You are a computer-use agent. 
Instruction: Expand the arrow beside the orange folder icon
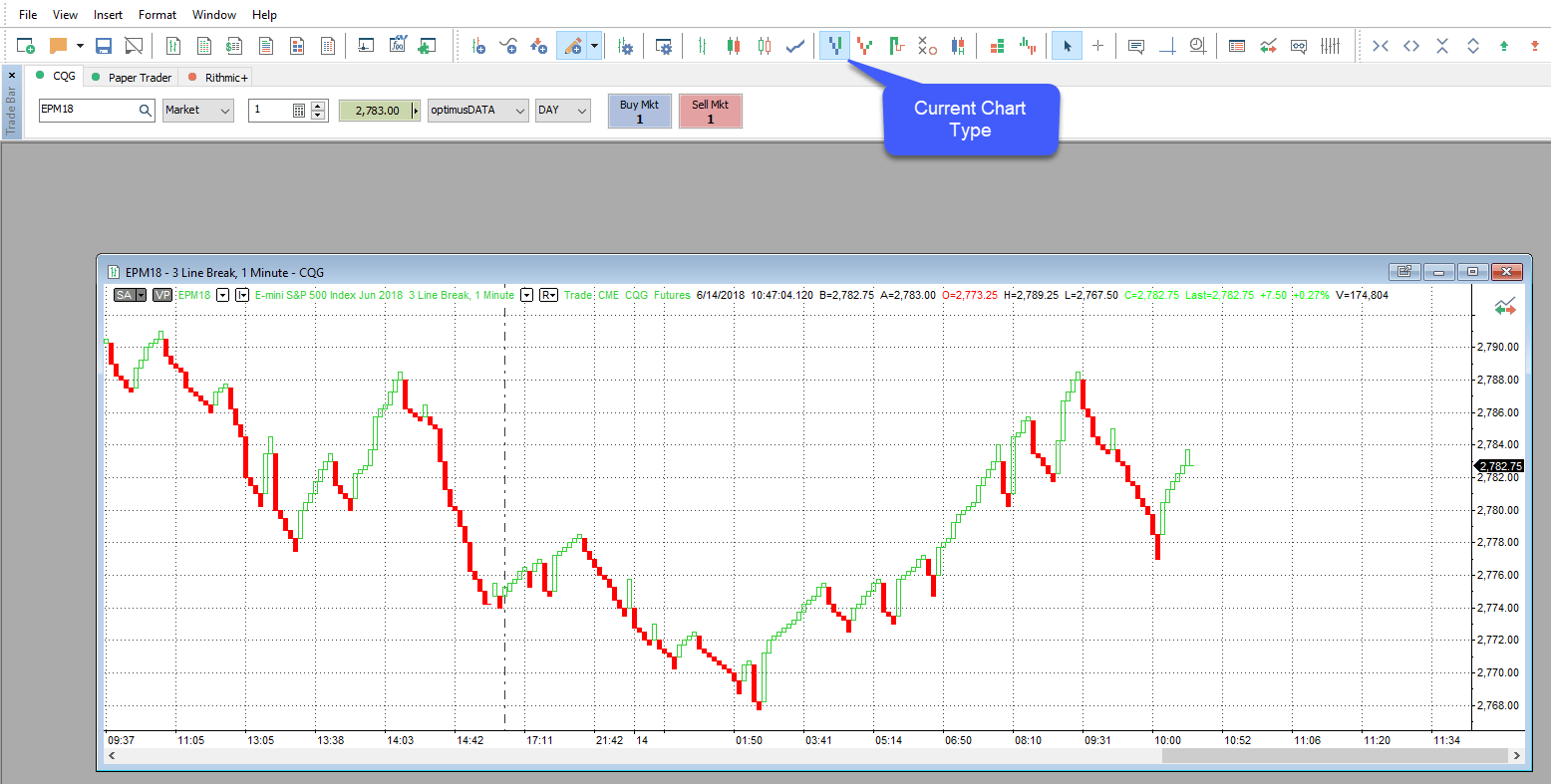[x=80, y=46]
